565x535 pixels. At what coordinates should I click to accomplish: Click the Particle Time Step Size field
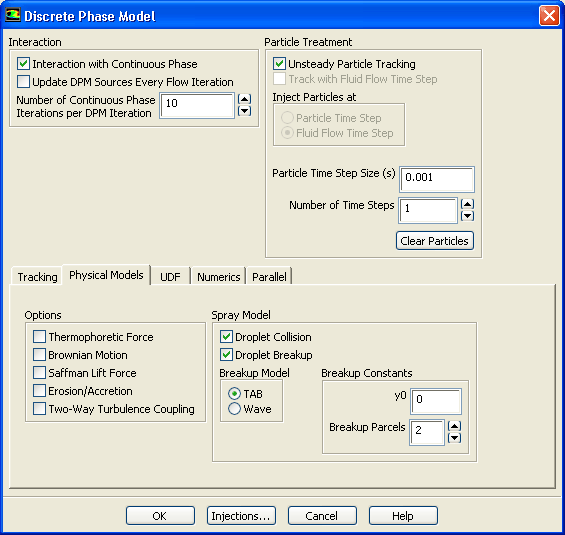[437, 179]
